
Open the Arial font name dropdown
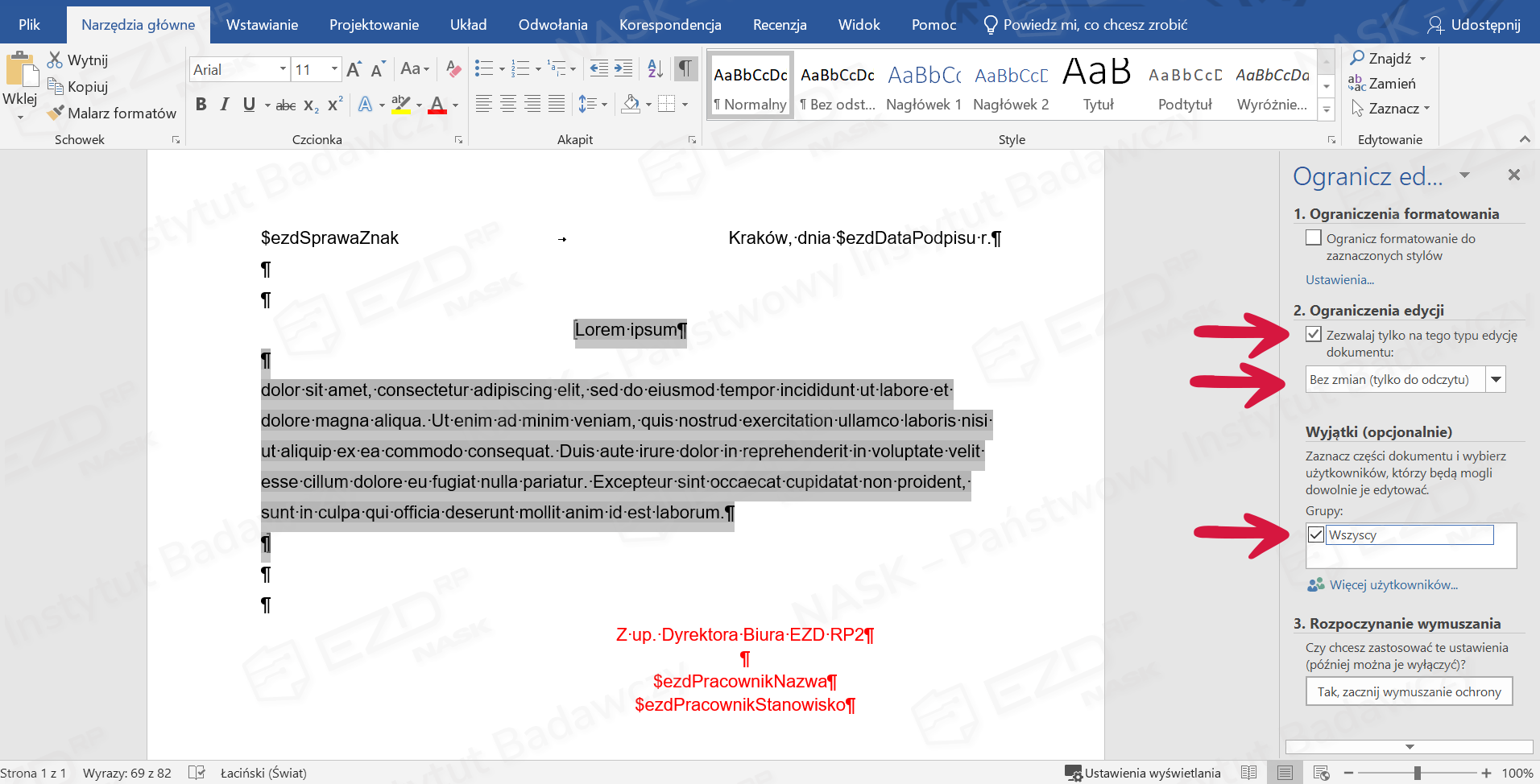click(283, 69)
